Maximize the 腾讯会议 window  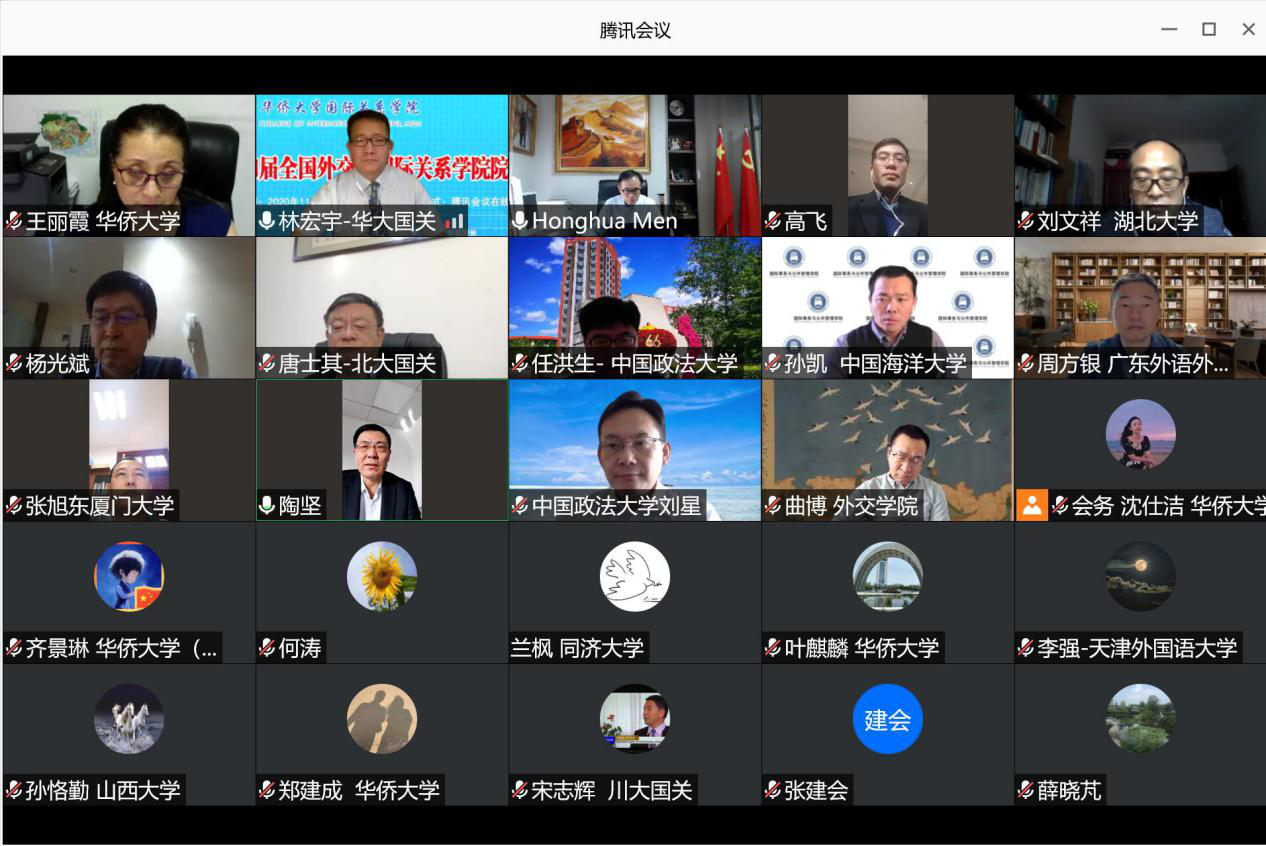1209,29
